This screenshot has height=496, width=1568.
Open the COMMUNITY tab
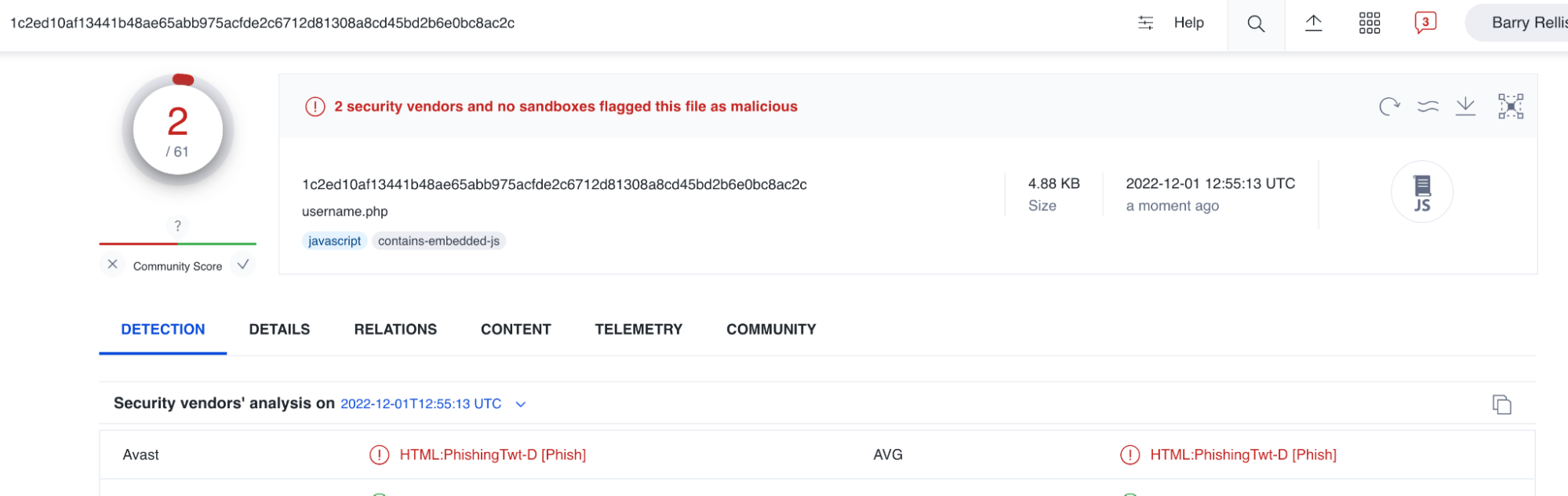(x=770, y=329)
